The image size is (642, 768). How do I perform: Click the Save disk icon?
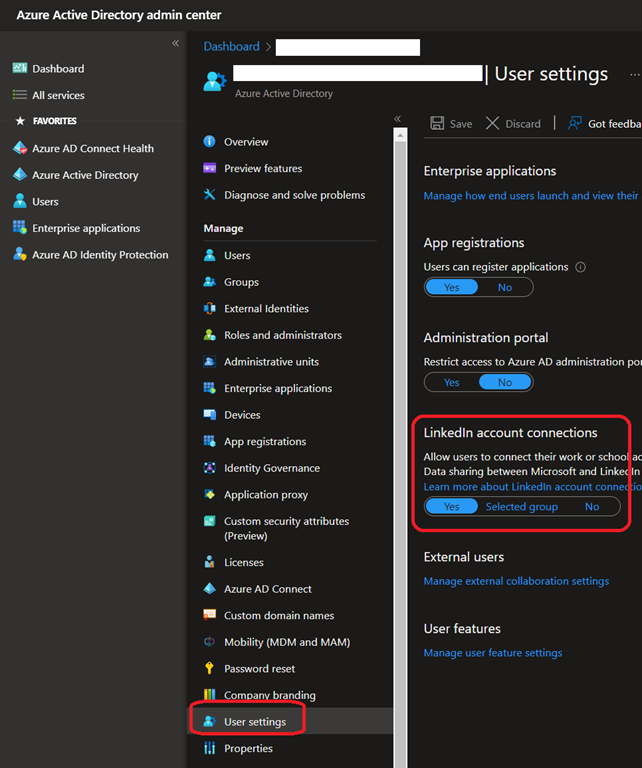[x=437, y=123]
